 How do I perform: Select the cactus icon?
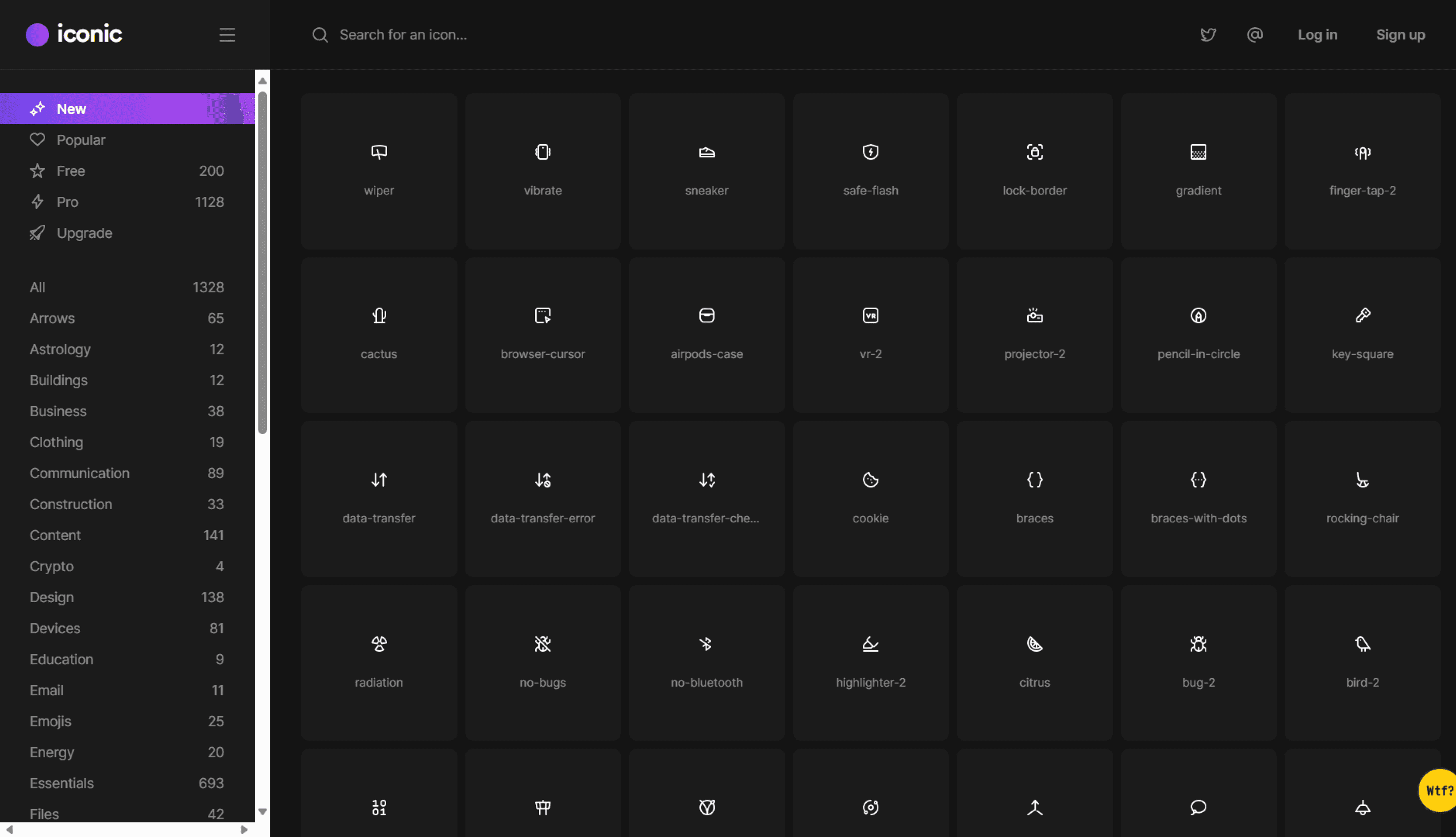pos(379,334)
